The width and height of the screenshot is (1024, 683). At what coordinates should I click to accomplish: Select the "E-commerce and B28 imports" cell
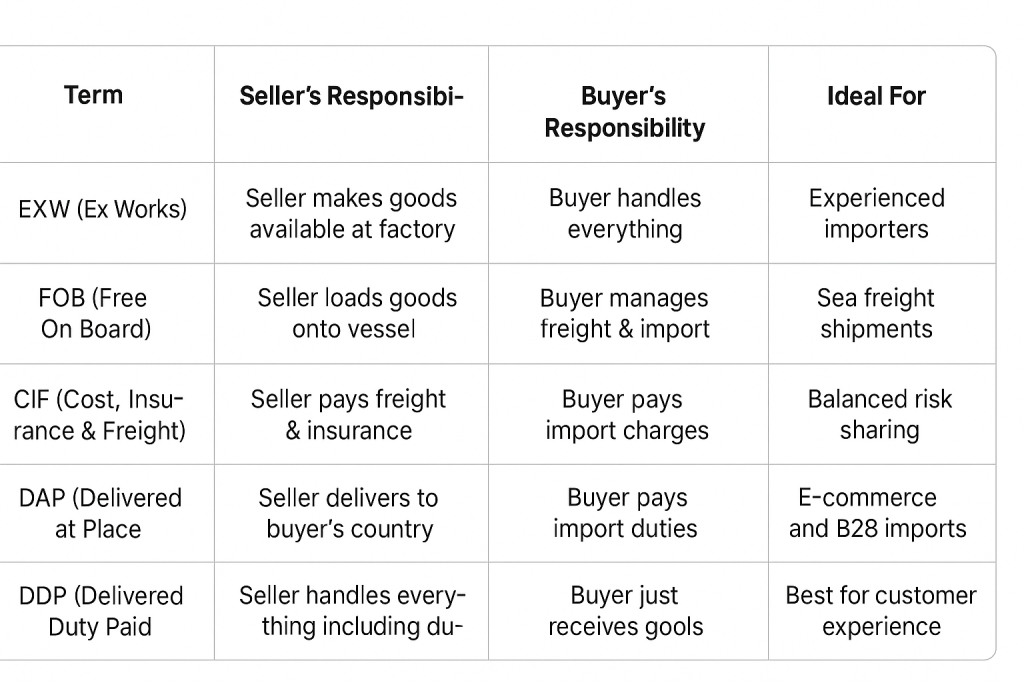pyautogui.click(x=877, y=513)
